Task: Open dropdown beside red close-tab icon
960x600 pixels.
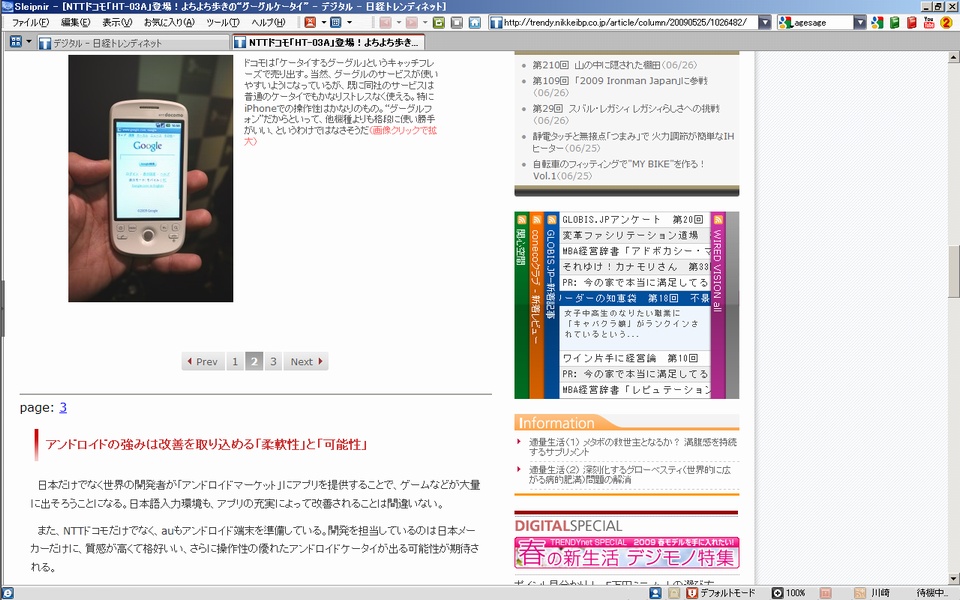Action: pyautogui.click(x=323, y=23)
